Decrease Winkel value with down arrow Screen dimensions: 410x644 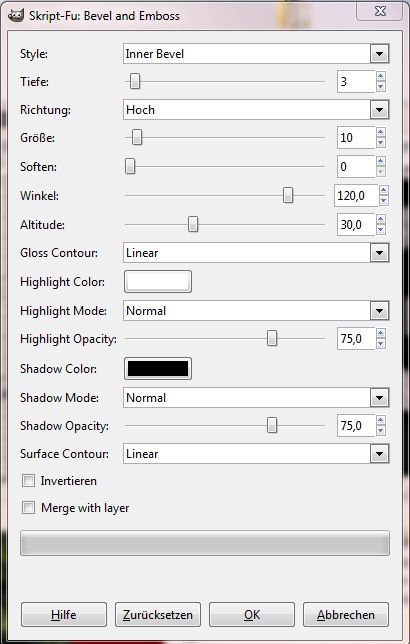coord(384,201)
